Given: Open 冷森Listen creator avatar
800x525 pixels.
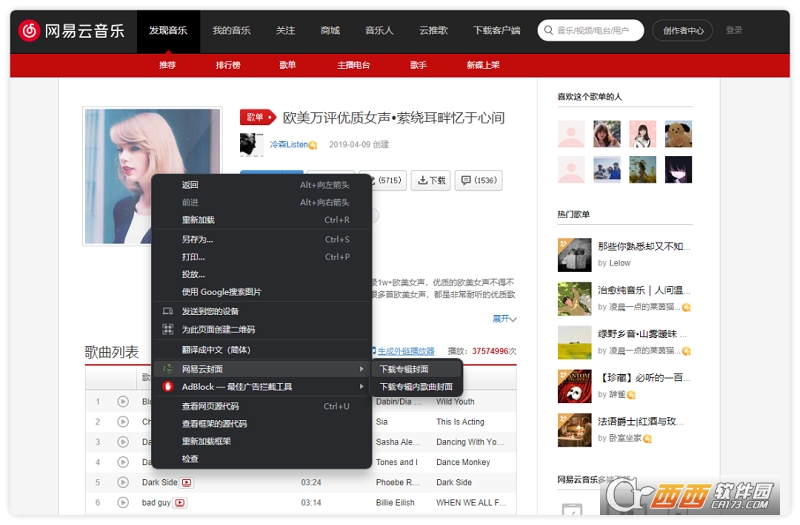Looking at the screenshot, I should tap(252, 144).
